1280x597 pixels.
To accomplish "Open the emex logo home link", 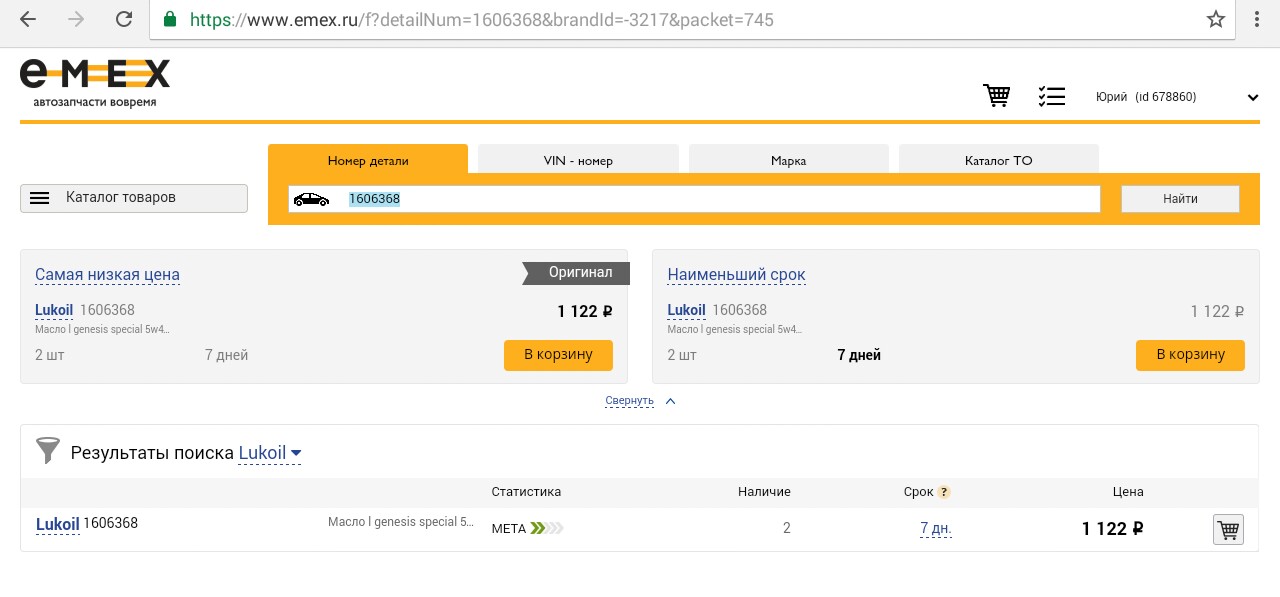I will click(x=95, y=83).
